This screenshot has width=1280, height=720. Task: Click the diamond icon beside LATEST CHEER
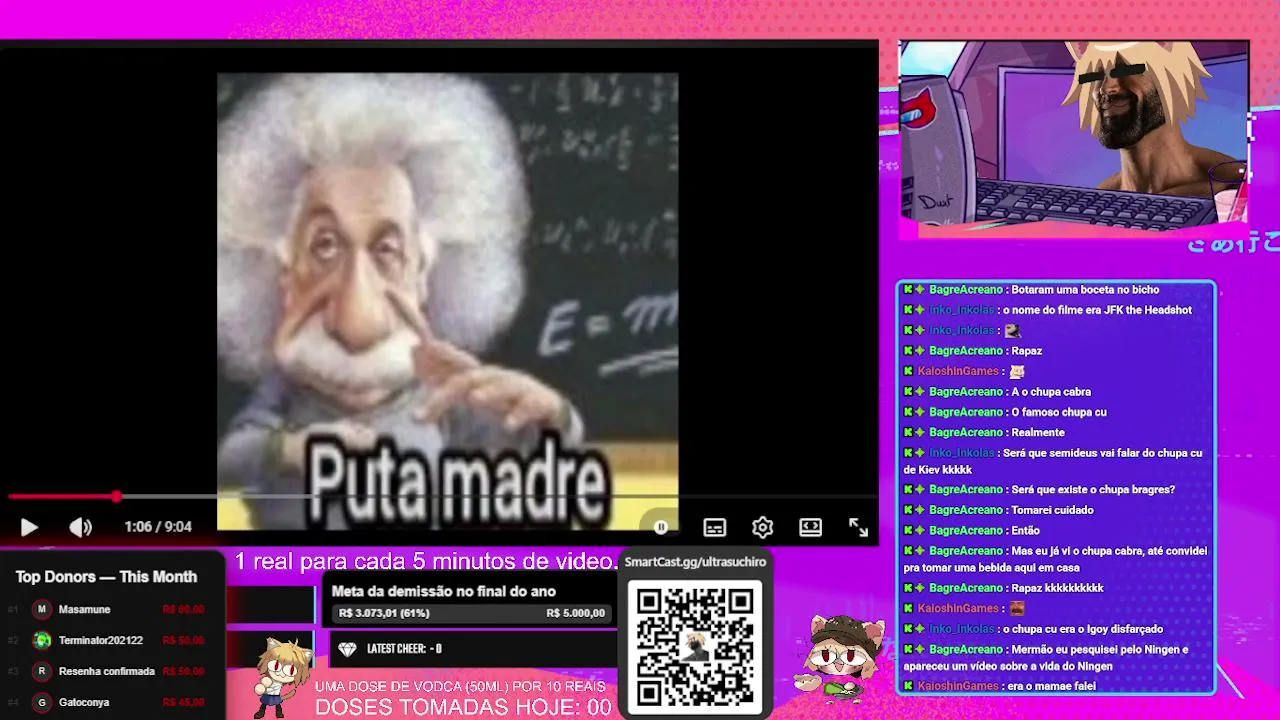pyautogui.click(x=347, y=649)
